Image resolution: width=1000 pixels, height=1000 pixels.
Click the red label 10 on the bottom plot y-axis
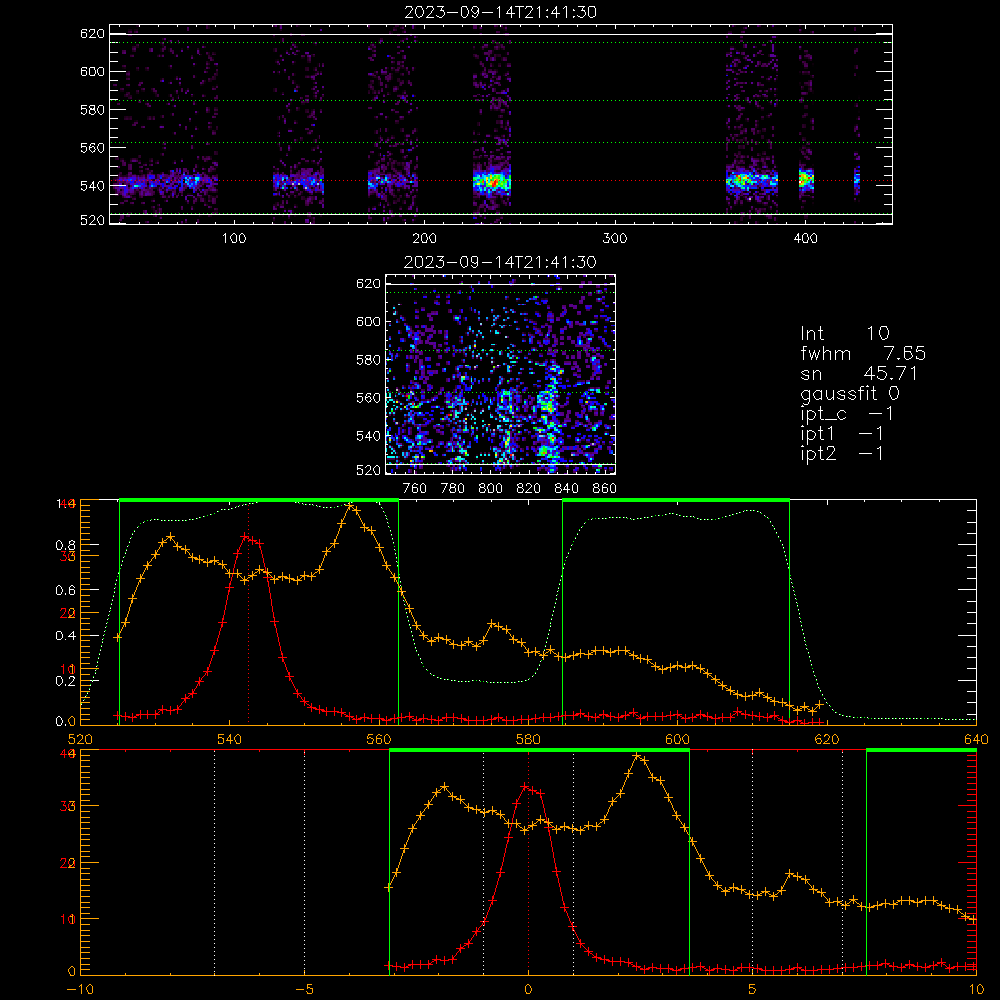coord(68,919)
